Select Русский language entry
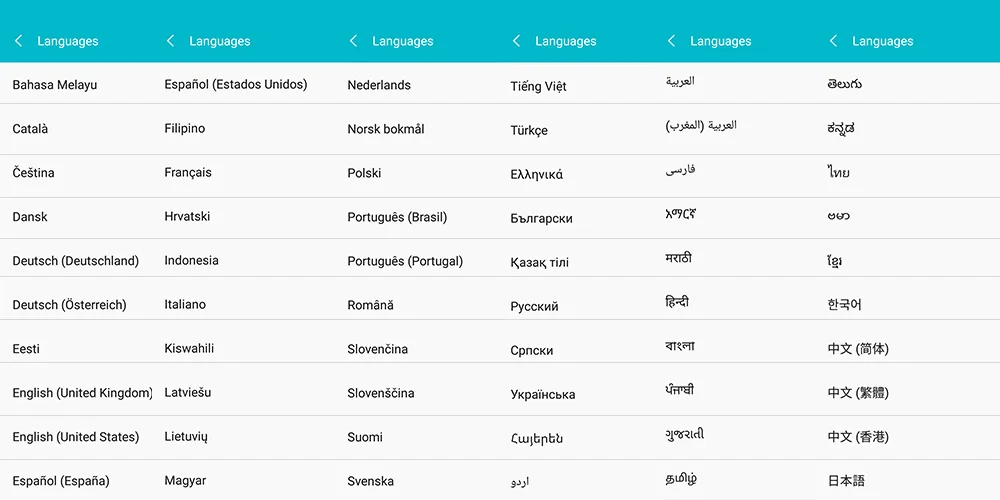The image size is (1000, 500). (x=534, y=307)
